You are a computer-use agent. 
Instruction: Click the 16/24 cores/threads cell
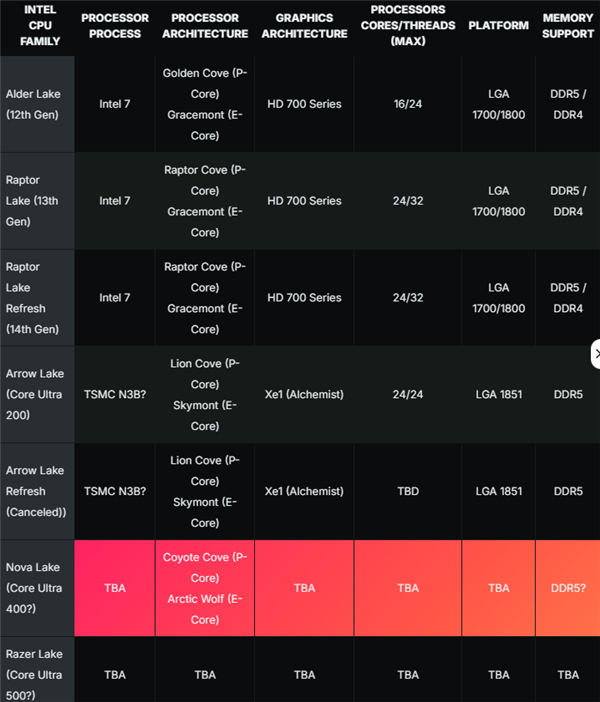coord(407,104)
